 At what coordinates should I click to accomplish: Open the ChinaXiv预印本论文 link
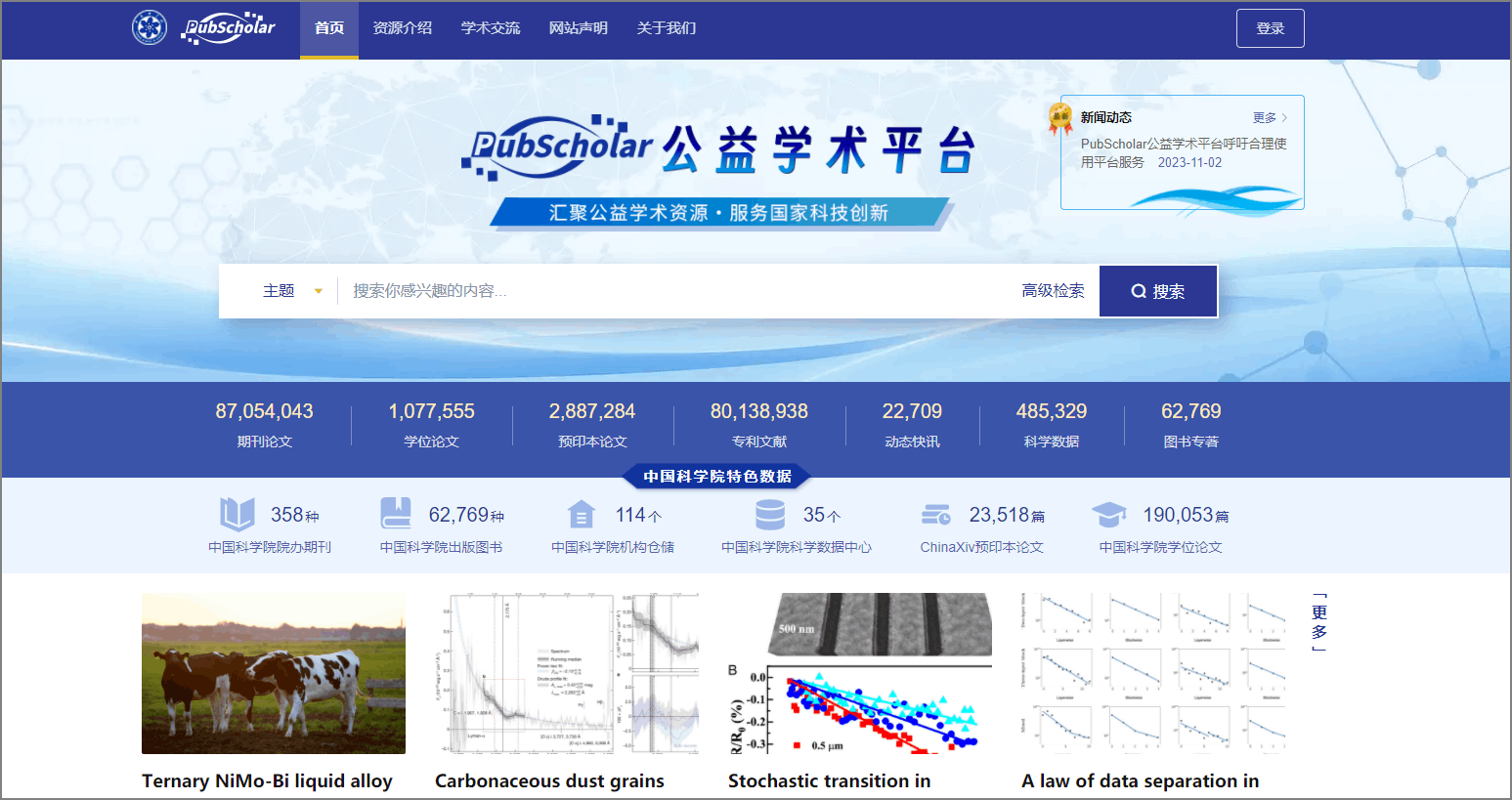coord(982,547)
